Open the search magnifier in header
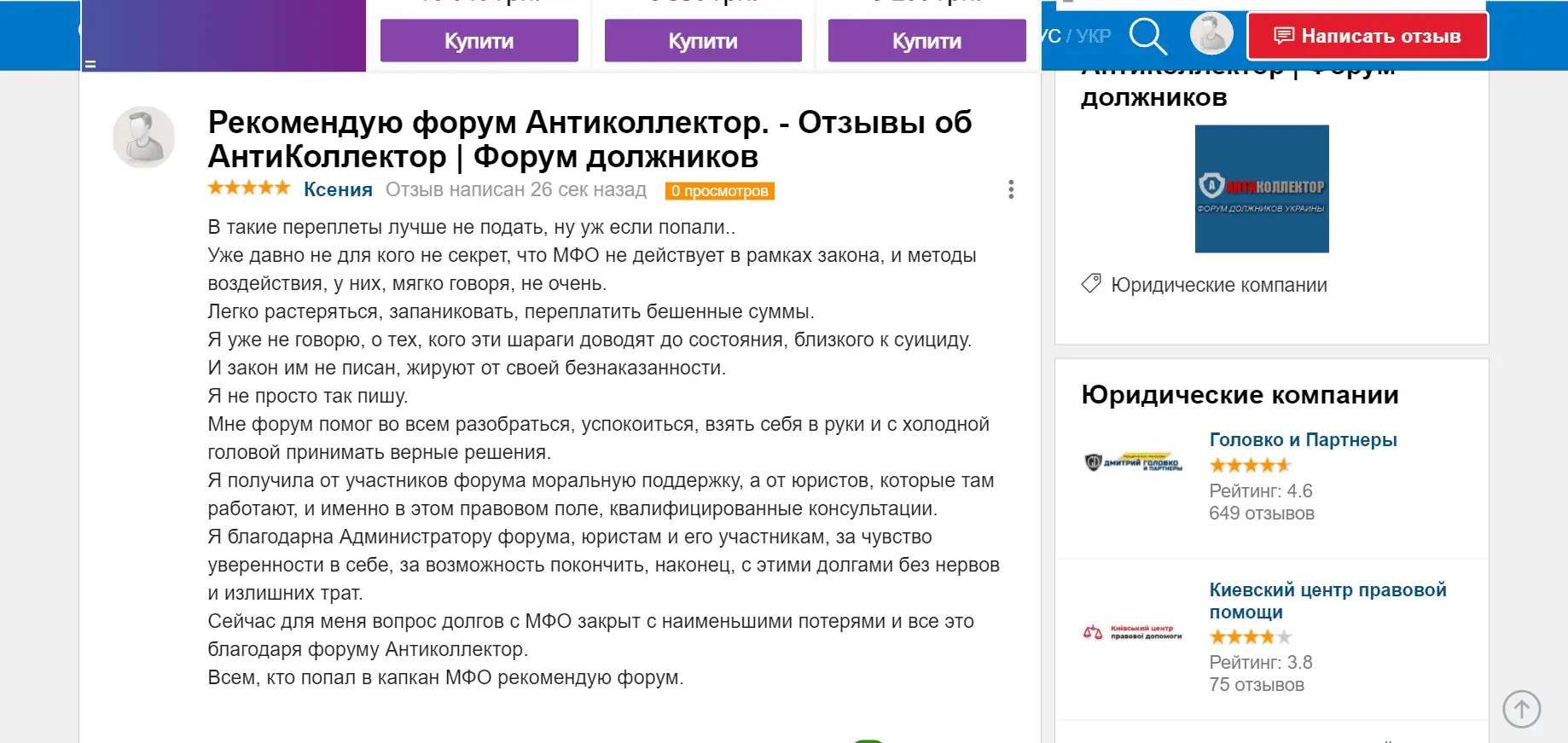Viewport: 1568px width, 743px height. click(1147, 37)
